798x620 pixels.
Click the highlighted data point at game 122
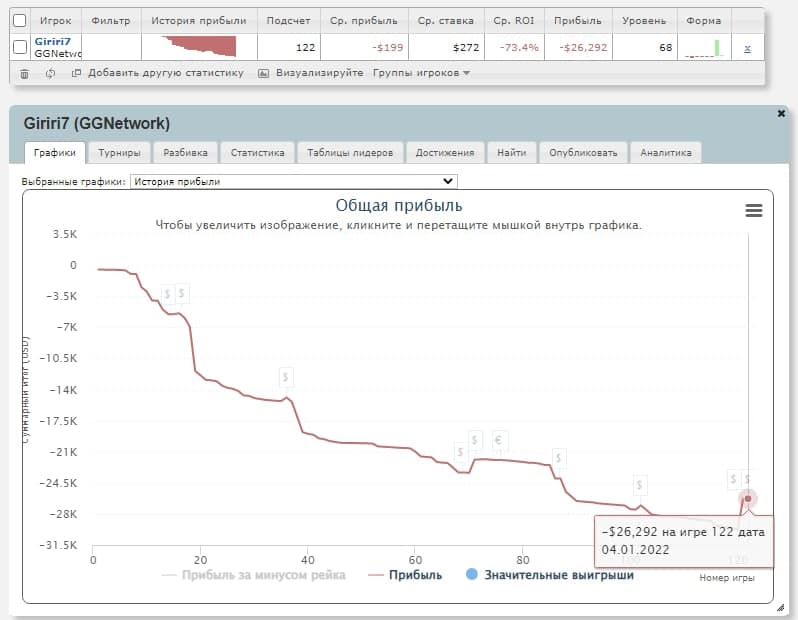click(x=747, y=499)
